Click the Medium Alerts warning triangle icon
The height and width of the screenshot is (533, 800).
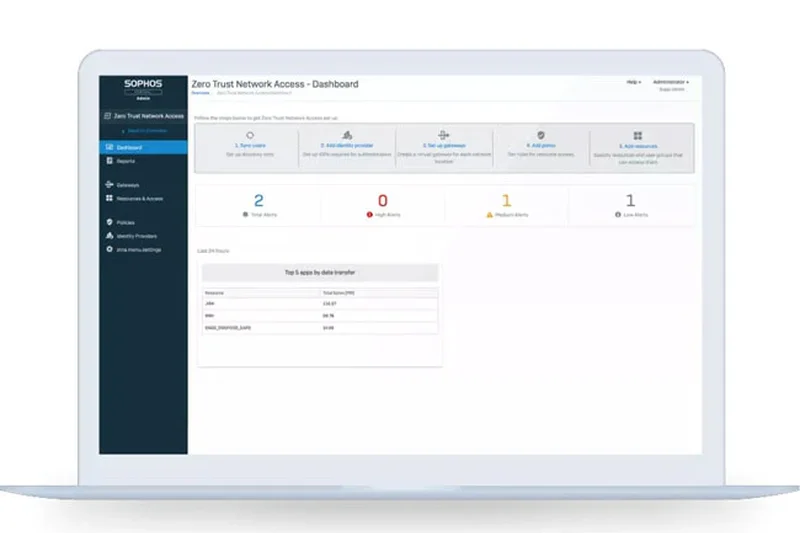[x=490, y=215]
